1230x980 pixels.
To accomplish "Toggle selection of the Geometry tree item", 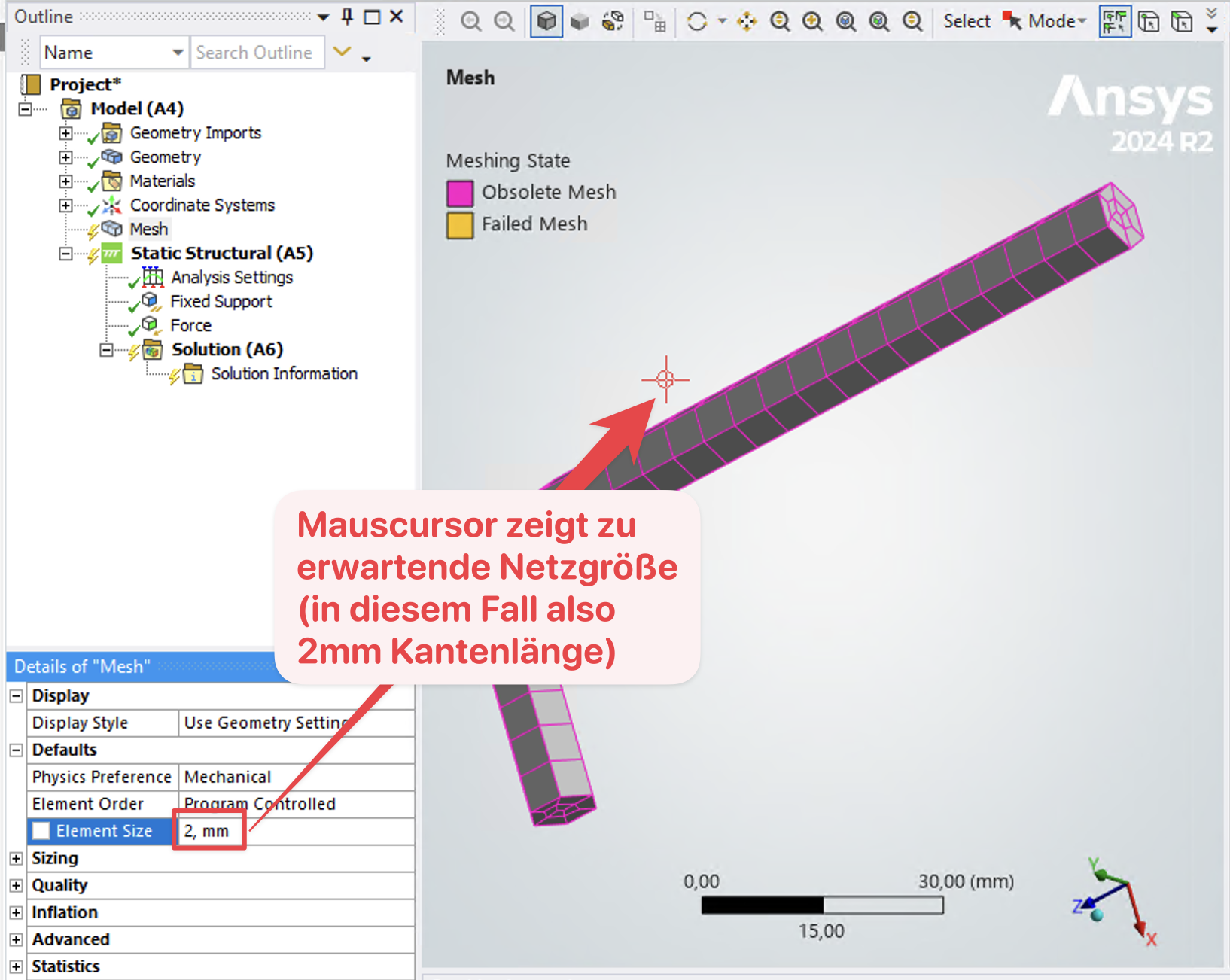I will [165, 157].
